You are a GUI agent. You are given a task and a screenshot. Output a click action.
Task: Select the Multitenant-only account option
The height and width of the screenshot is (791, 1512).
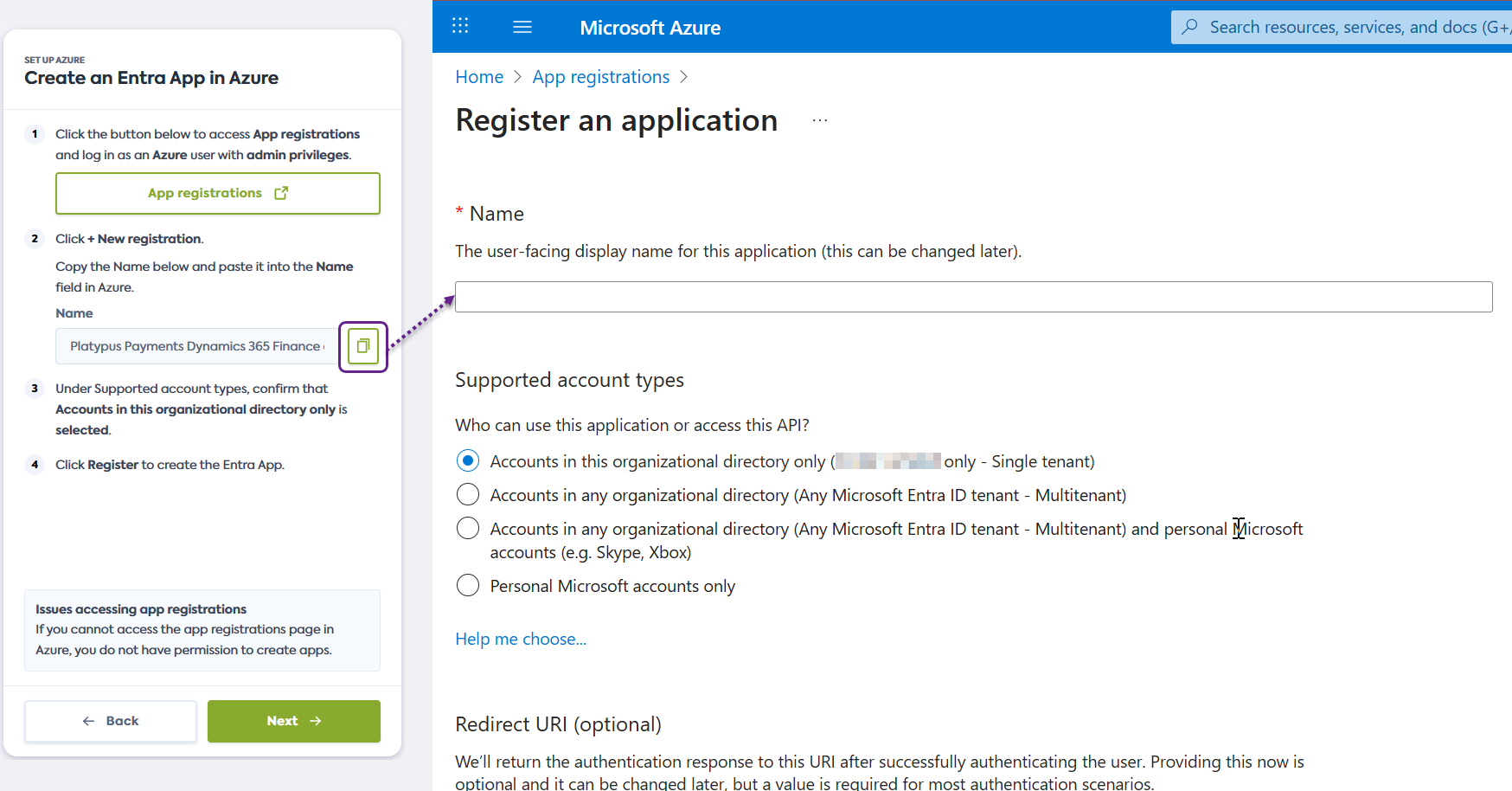point(468,495)
